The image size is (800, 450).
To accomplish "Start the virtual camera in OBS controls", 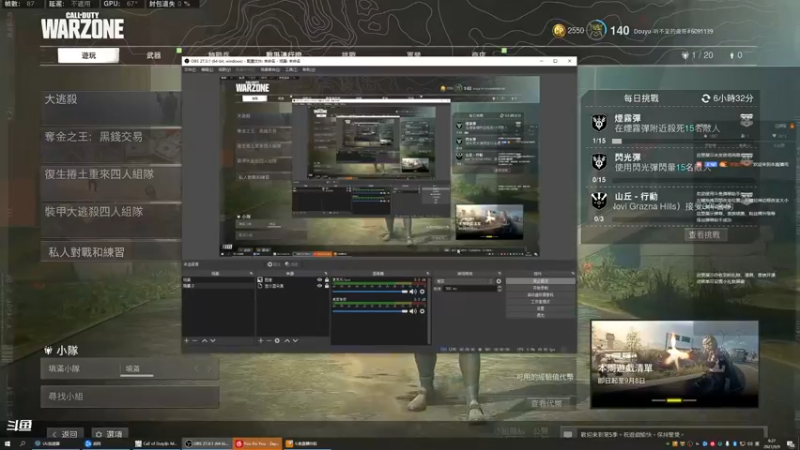I will coord(540,295).
